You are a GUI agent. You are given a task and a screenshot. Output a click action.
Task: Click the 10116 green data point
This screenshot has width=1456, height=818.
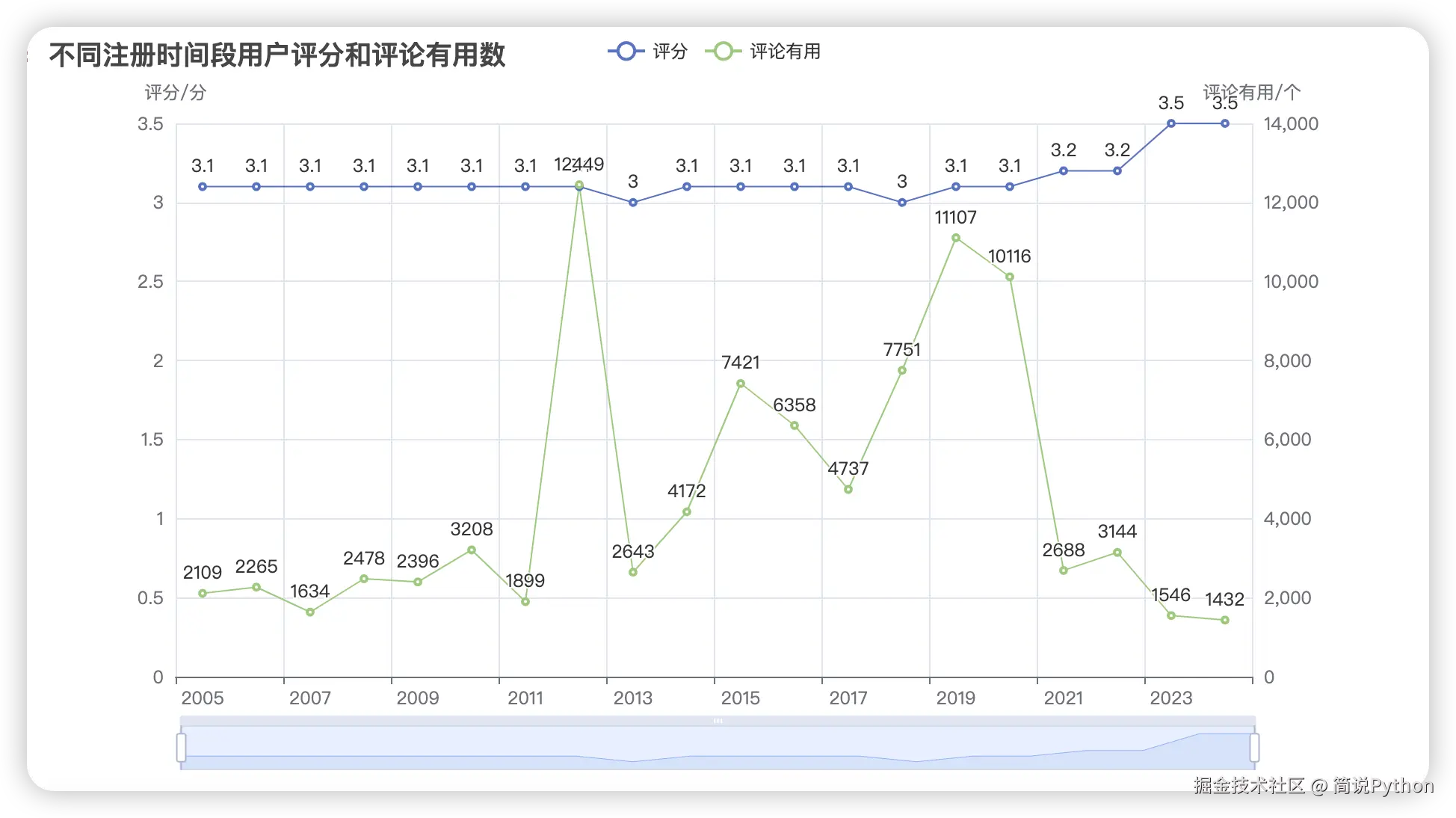tap(1010, 277)
